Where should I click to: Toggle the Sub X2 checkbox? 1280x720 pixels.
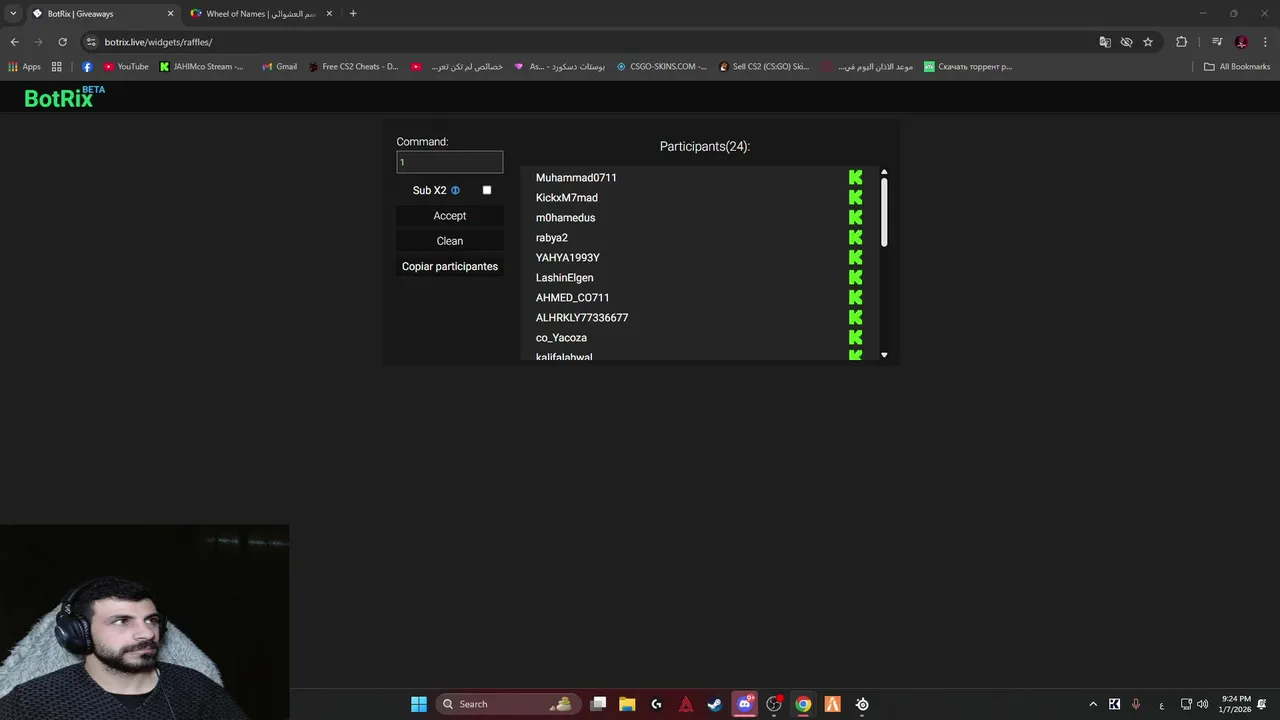pyautogui.click(x=487, y=190)
